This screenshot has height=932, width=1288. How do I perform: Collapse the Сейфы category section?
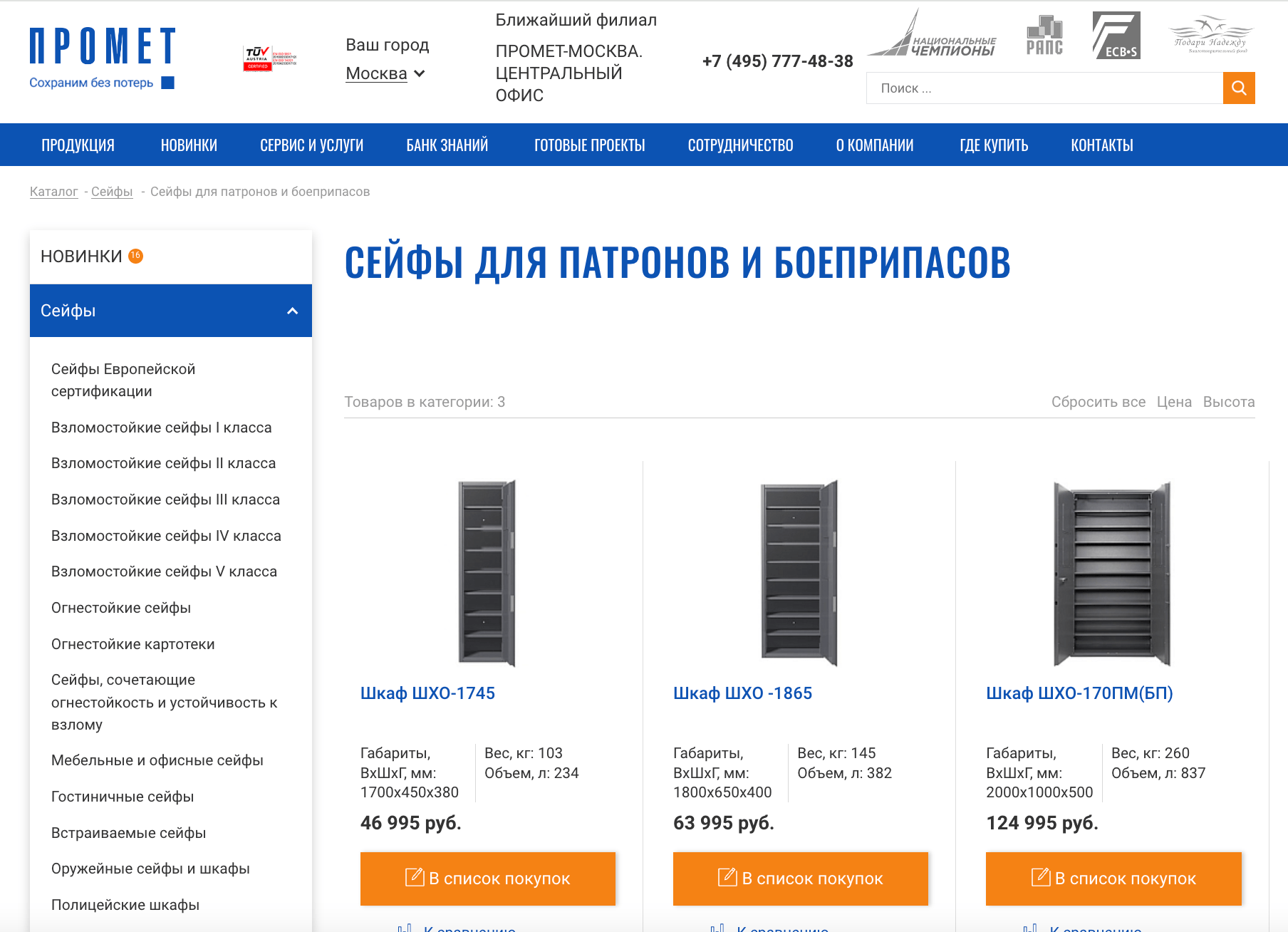click(291, 311)
